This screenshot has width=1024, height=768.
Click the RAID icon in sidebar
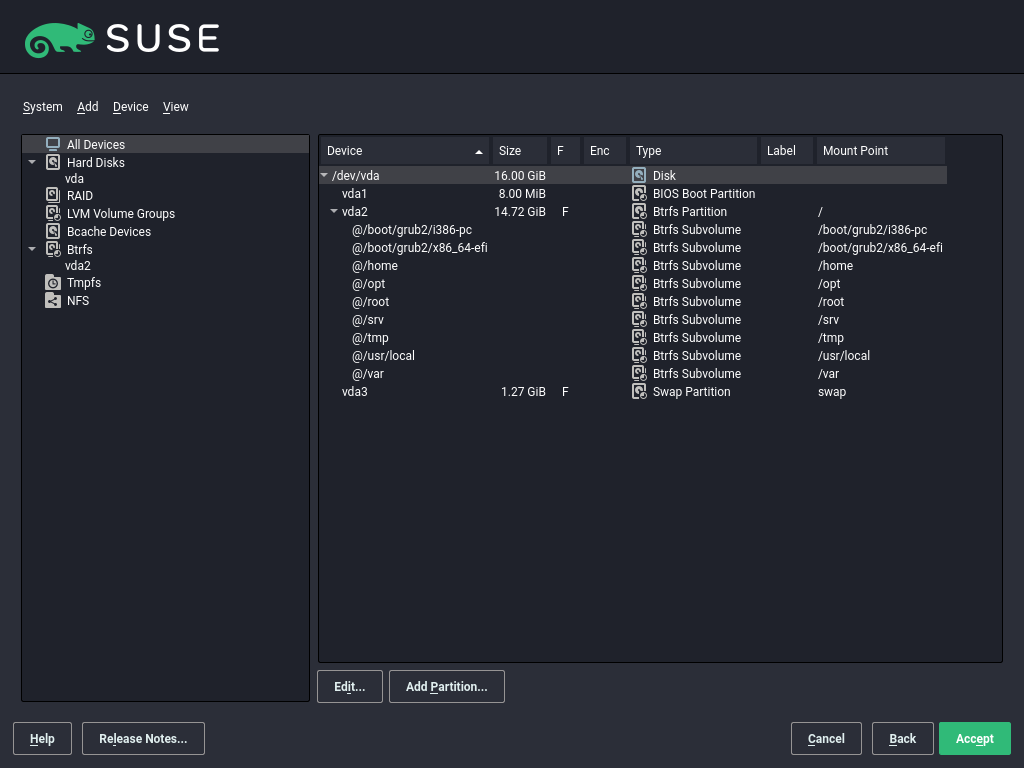point(53,196)
